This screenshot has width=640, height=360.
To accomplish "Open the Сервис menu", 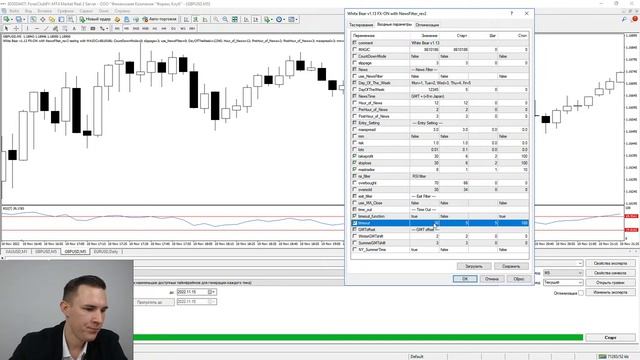I will pyautogui.click(x=86, y=11).
